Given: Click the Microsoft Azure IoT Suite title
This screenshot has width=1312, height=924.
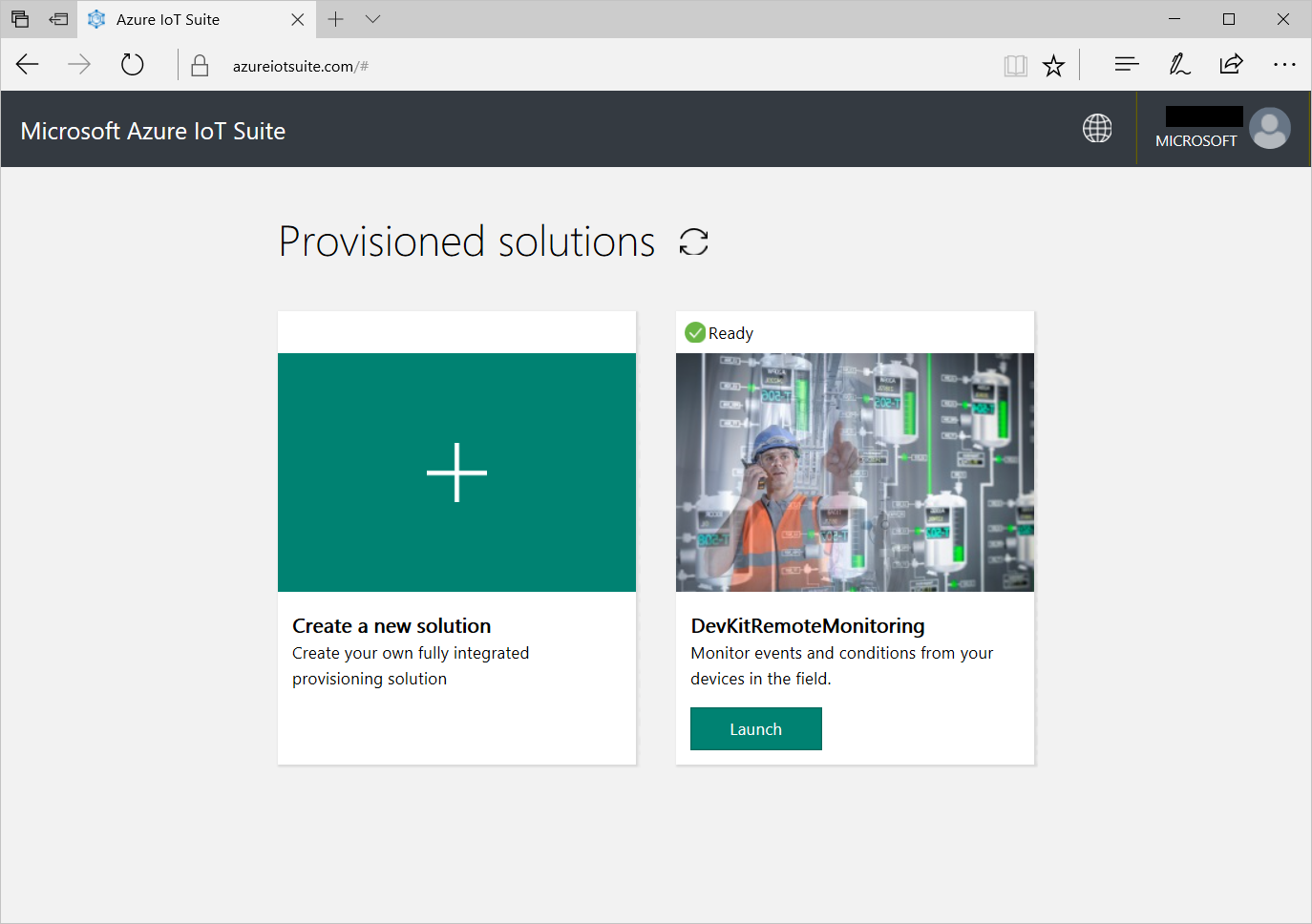Looking at the screenshot, I should click(x=153, y=131).
